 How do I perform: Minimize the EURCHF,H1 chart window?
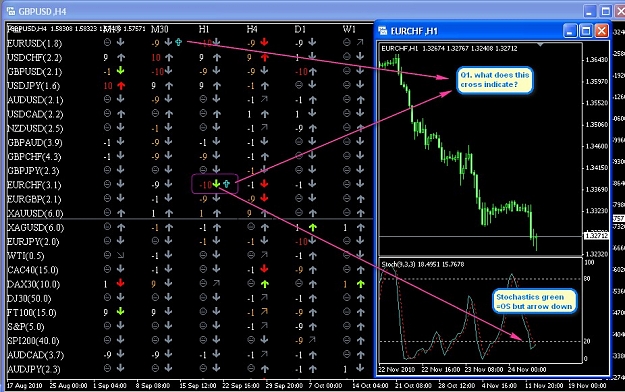click(x=569, y=31)
